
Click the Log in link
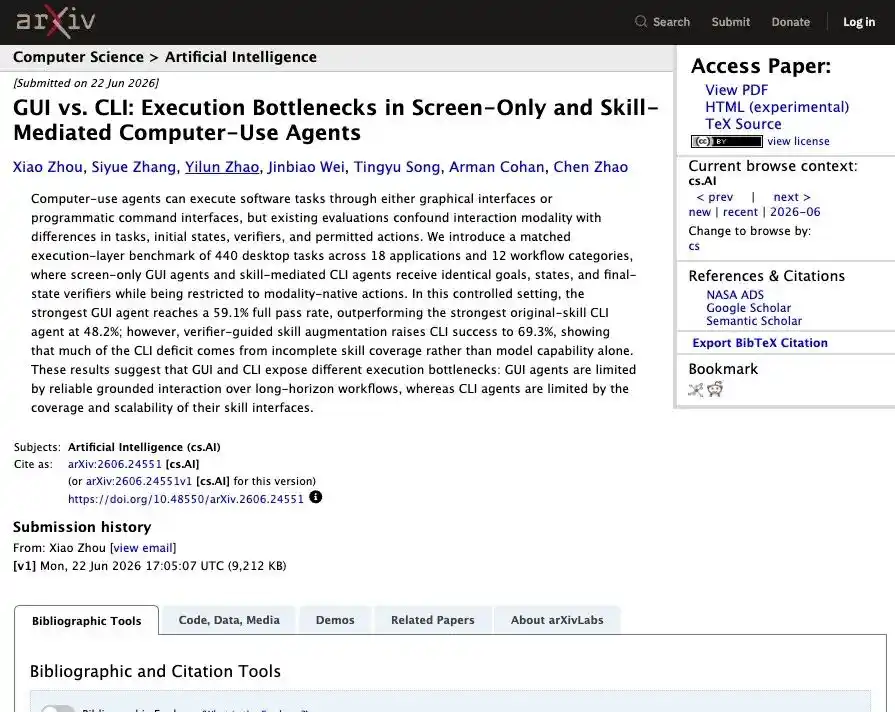(x=859, y=22)
